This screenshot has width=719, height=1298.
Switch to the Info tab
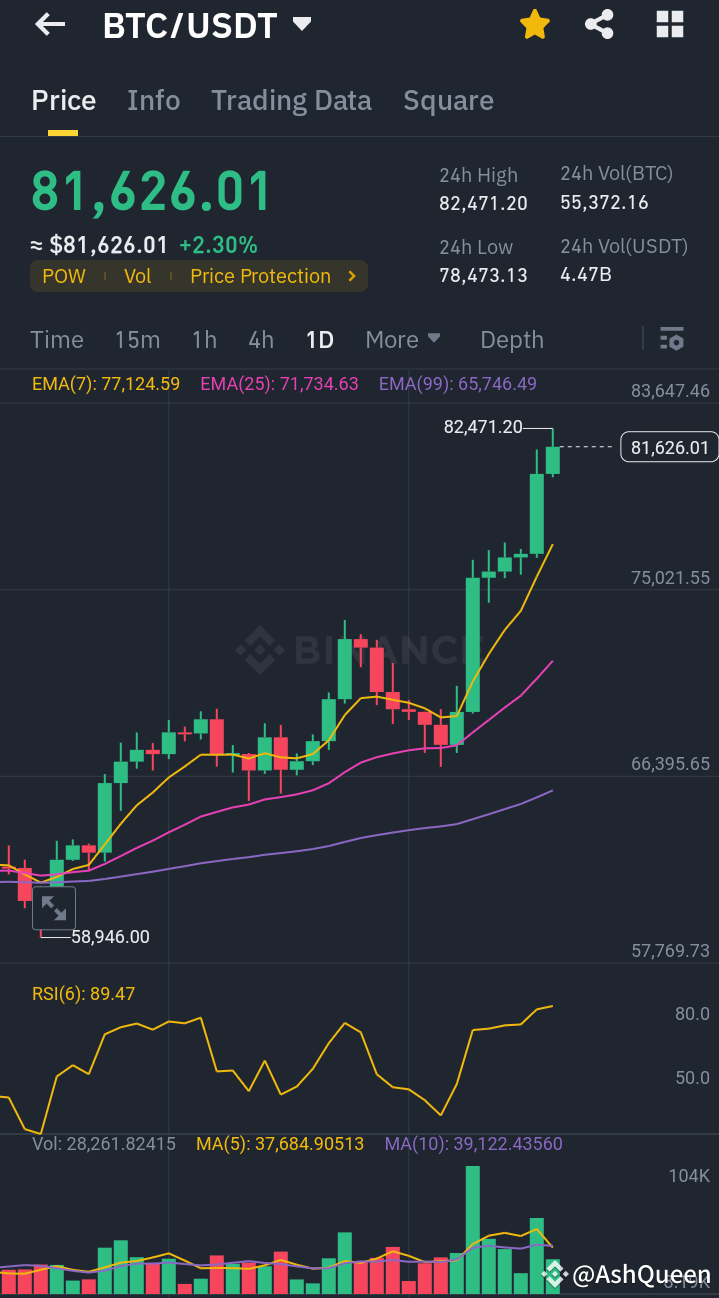[153, 100]
